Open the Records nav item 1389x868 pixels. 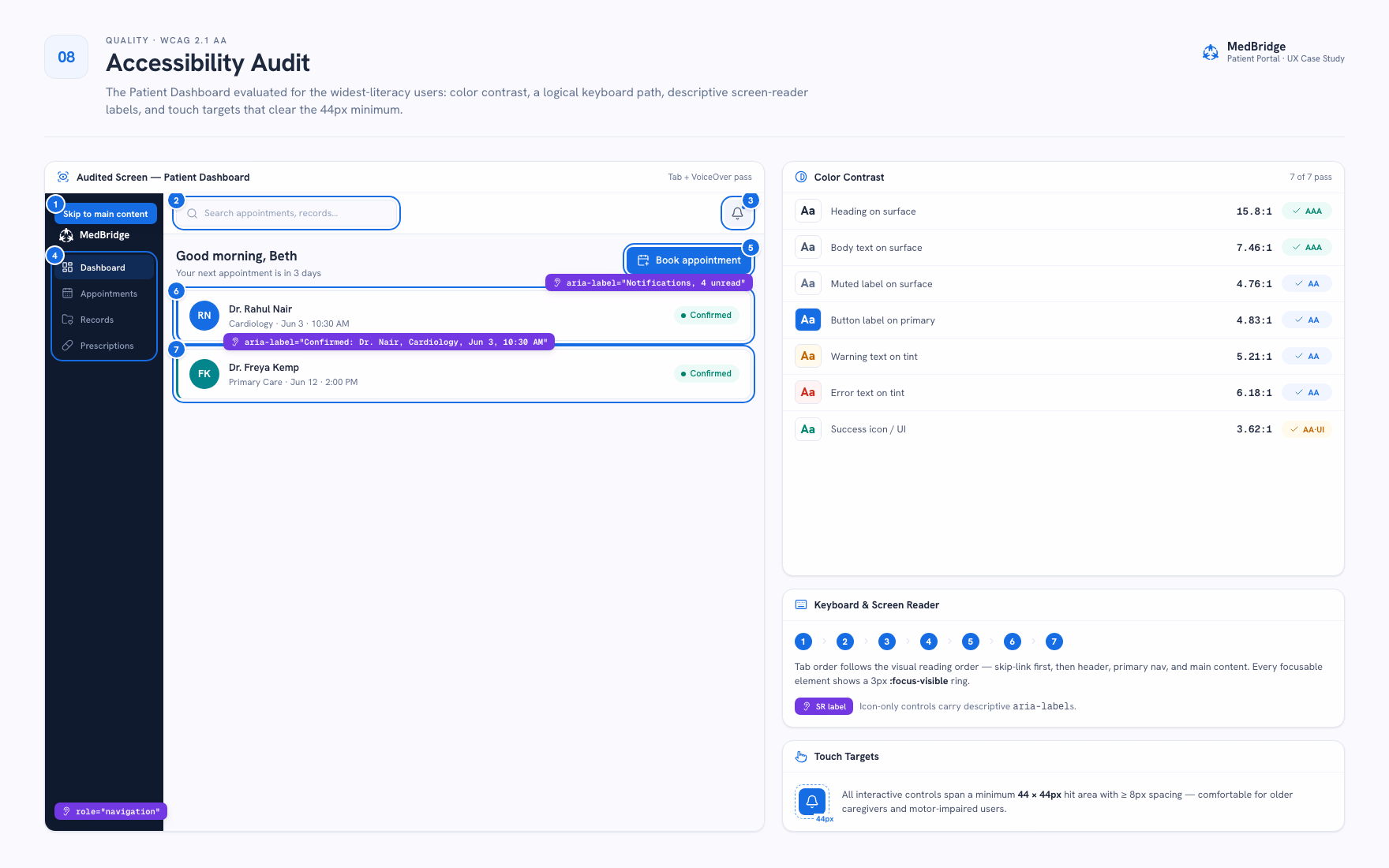pyautogui.click(x=104, y=320)
